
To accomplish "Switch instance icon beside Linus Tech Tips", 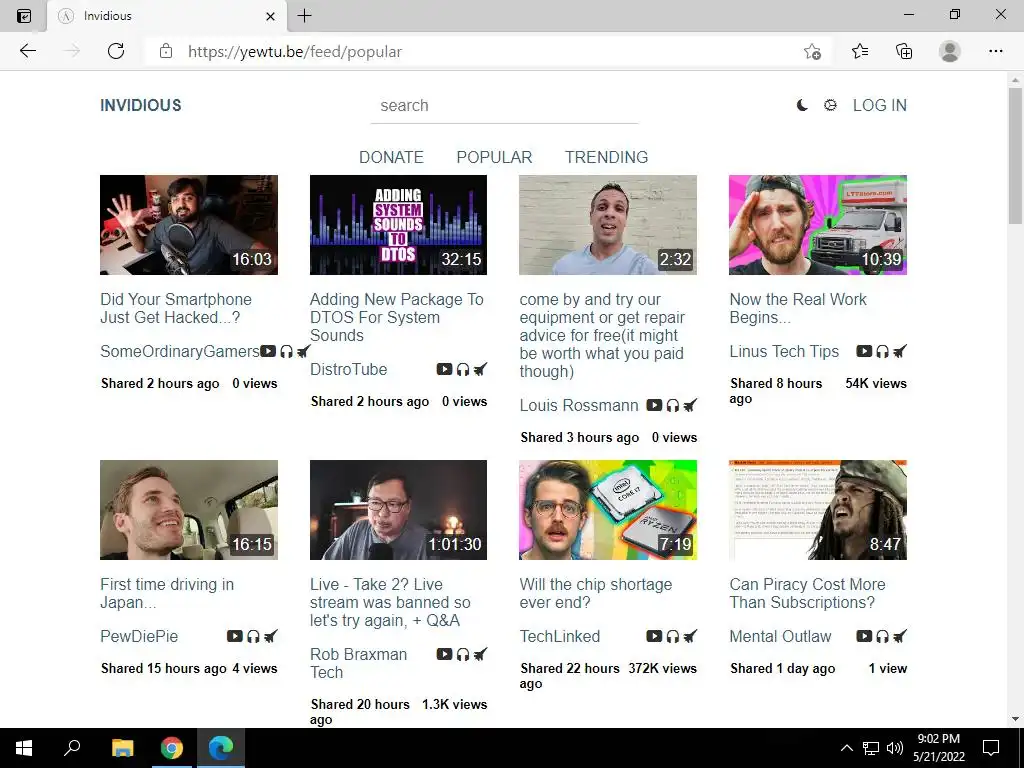I will 900,351.
